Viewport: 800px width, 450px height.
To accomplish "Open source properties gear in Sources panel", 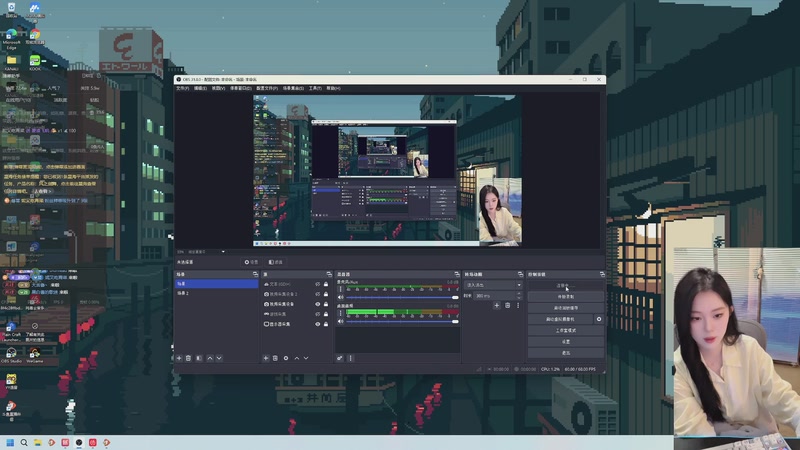I will (x=286, y=358).
